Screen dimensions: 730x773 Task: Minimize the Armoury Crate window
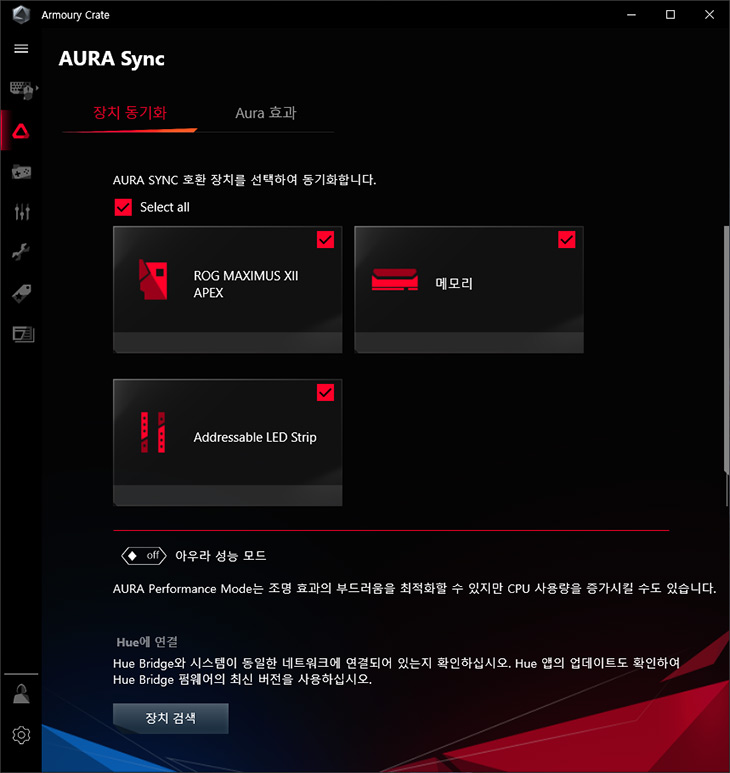click(631, 15)
